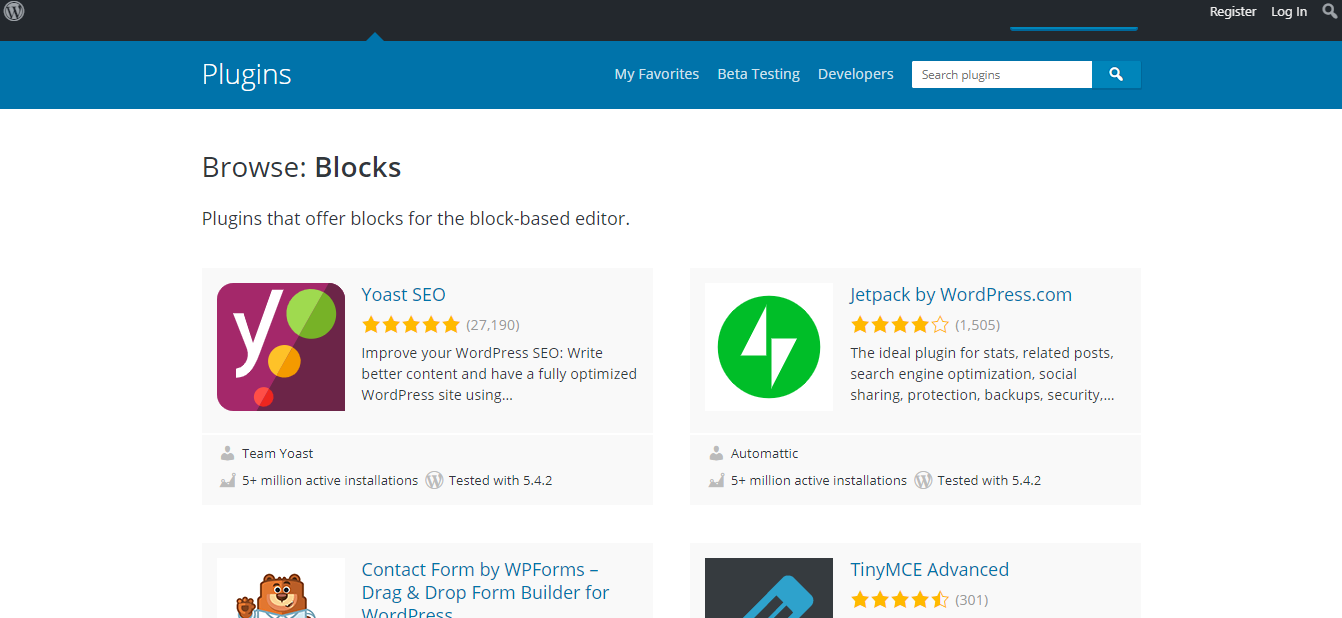This screenshot has width=1342, height=618.
Task: Click the 'Plugins that offer blocks' description
Action: 416,218
